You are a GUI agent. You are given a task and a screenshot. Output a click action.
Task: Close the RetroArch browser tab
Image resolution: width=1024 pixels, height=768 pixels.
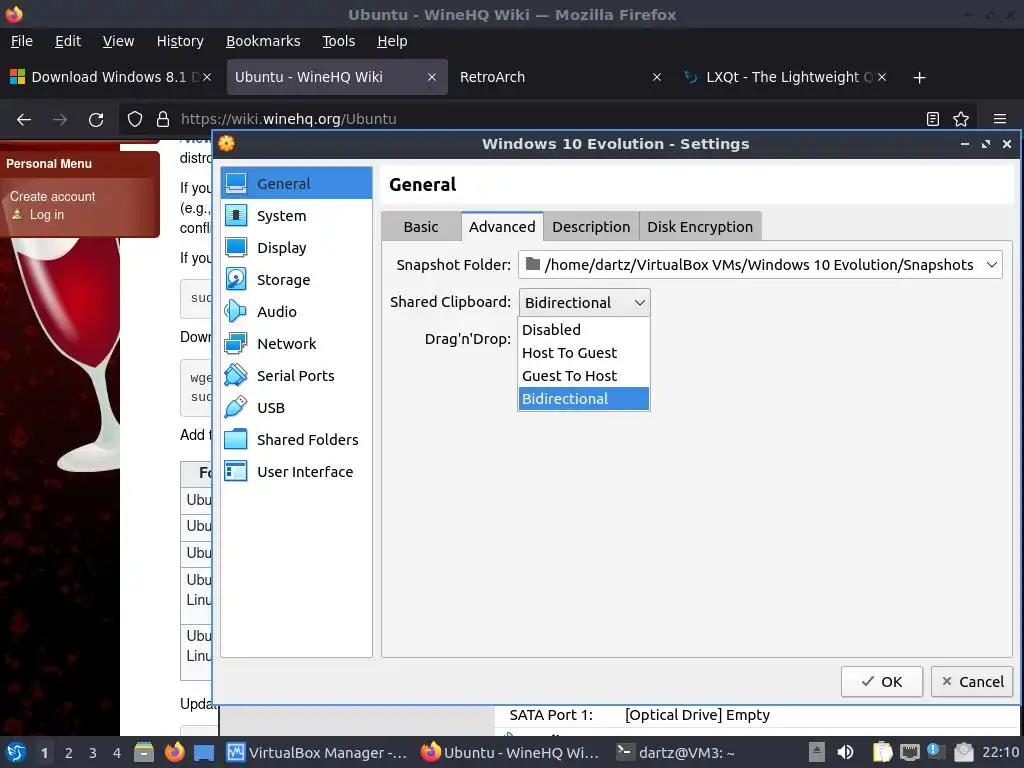[657, 77]
